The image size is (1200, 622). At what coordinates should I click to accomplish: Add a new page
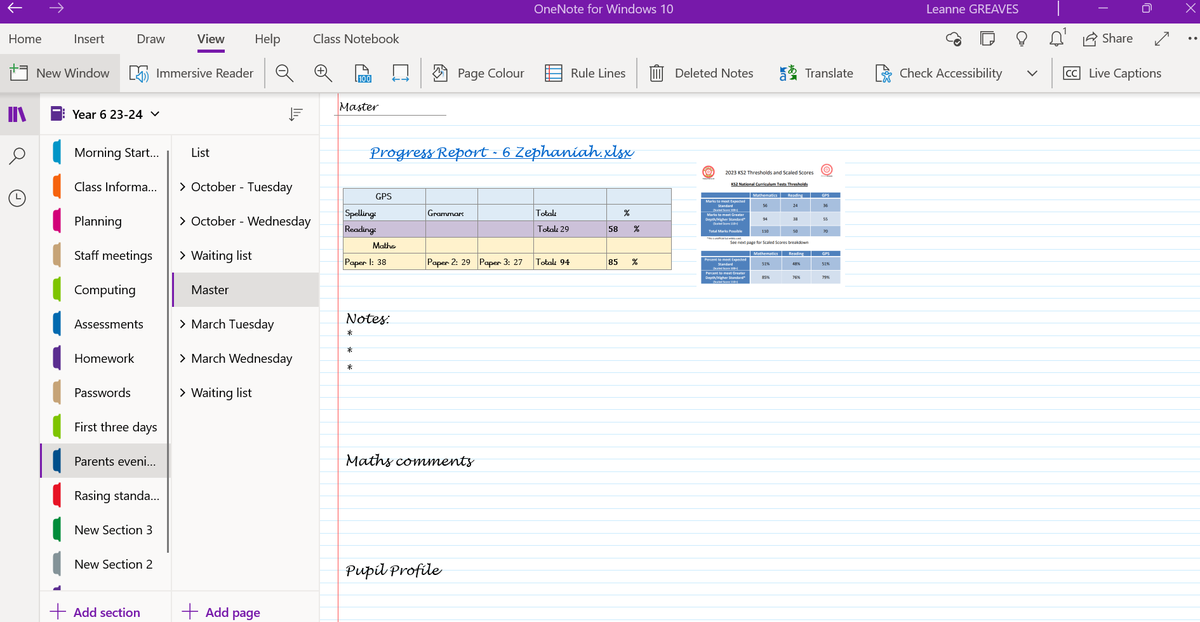point(221,612)
